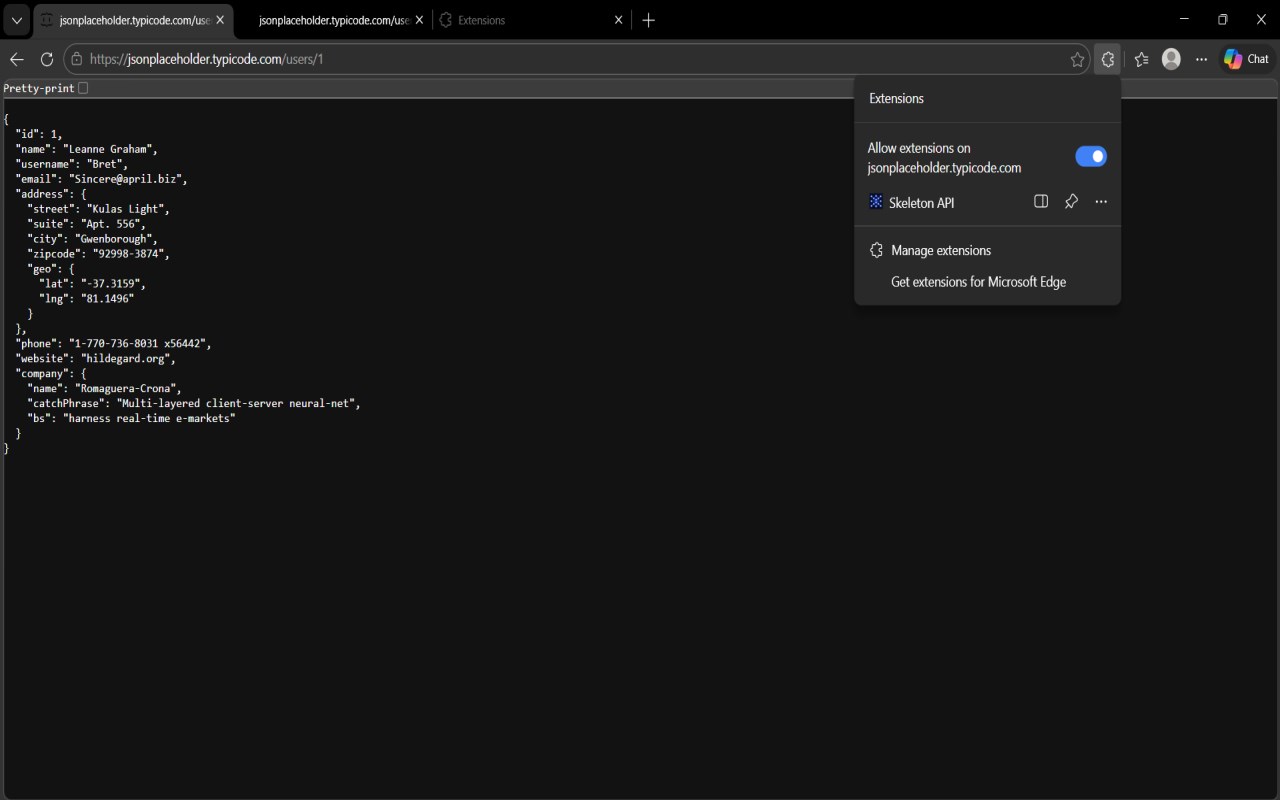Open Settings and more ellipsis menu

tap(1201, 59)
